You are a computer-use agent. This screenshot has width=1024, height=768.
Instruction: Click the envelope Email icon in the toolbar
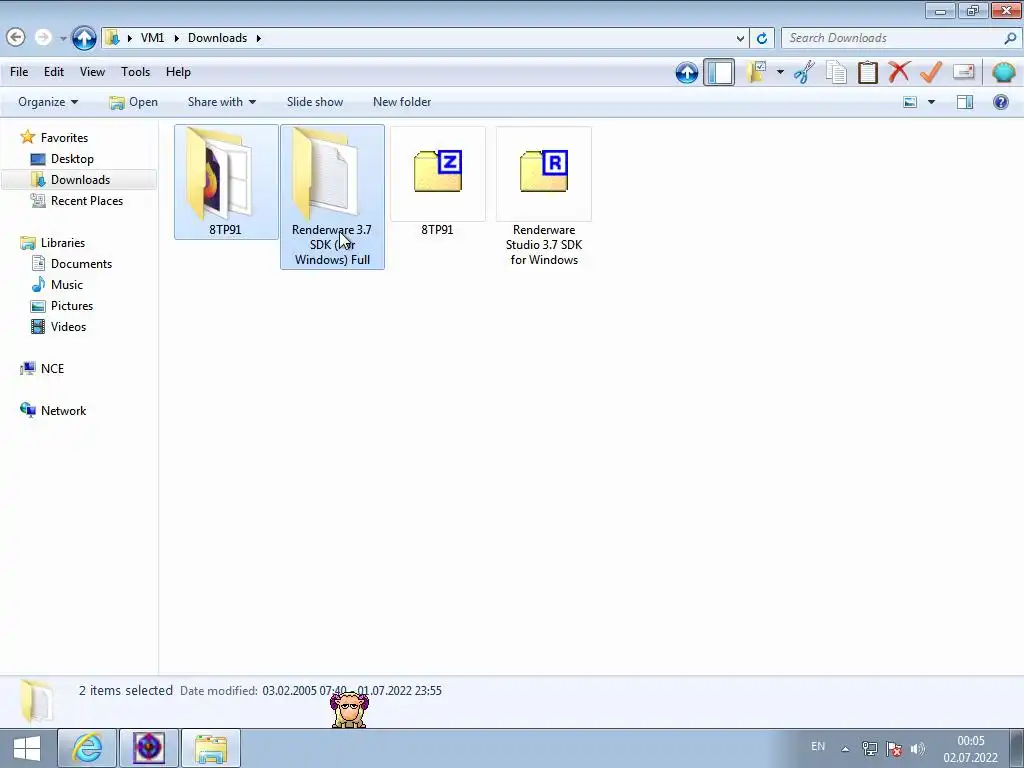[x=963, y=72]
